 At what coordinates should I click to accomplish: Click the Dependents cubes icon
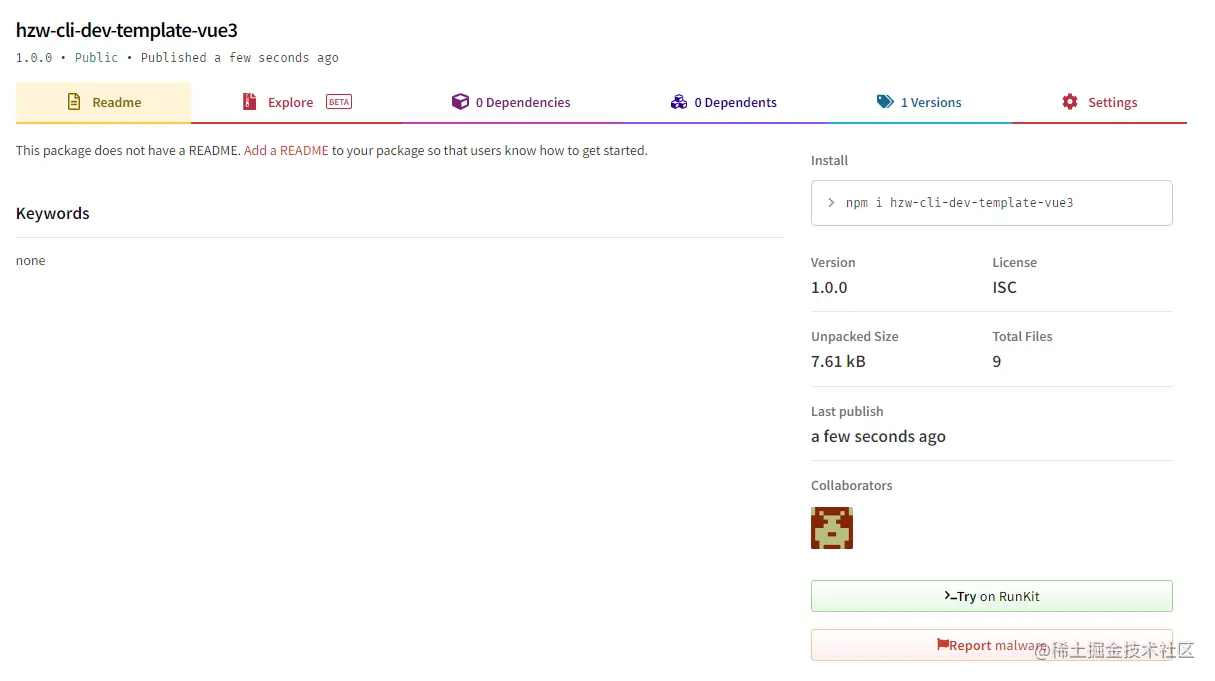click(x=679, y=102)
